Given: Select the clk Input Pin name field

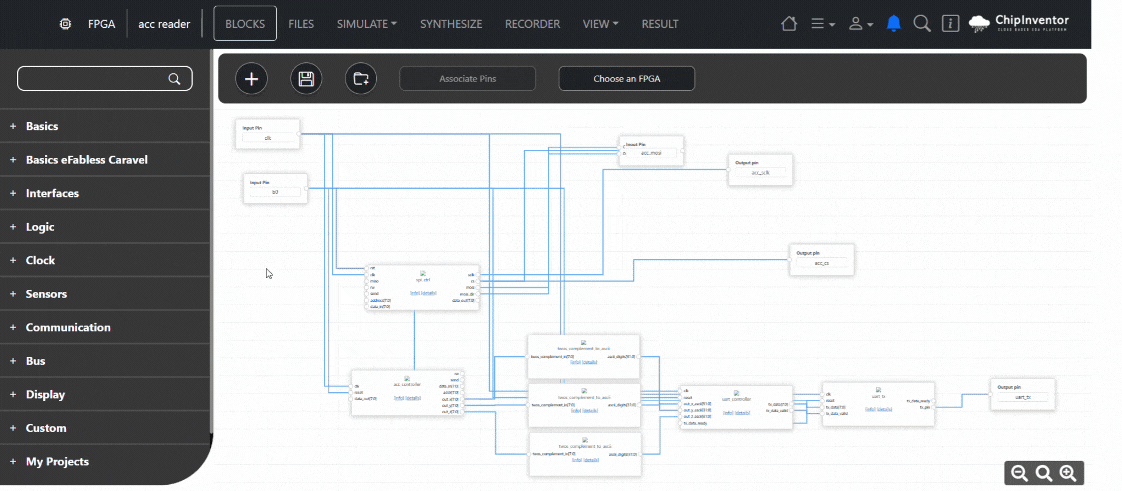Looking at the screenshot, I should pyautogui.click(x=268, y=137).
